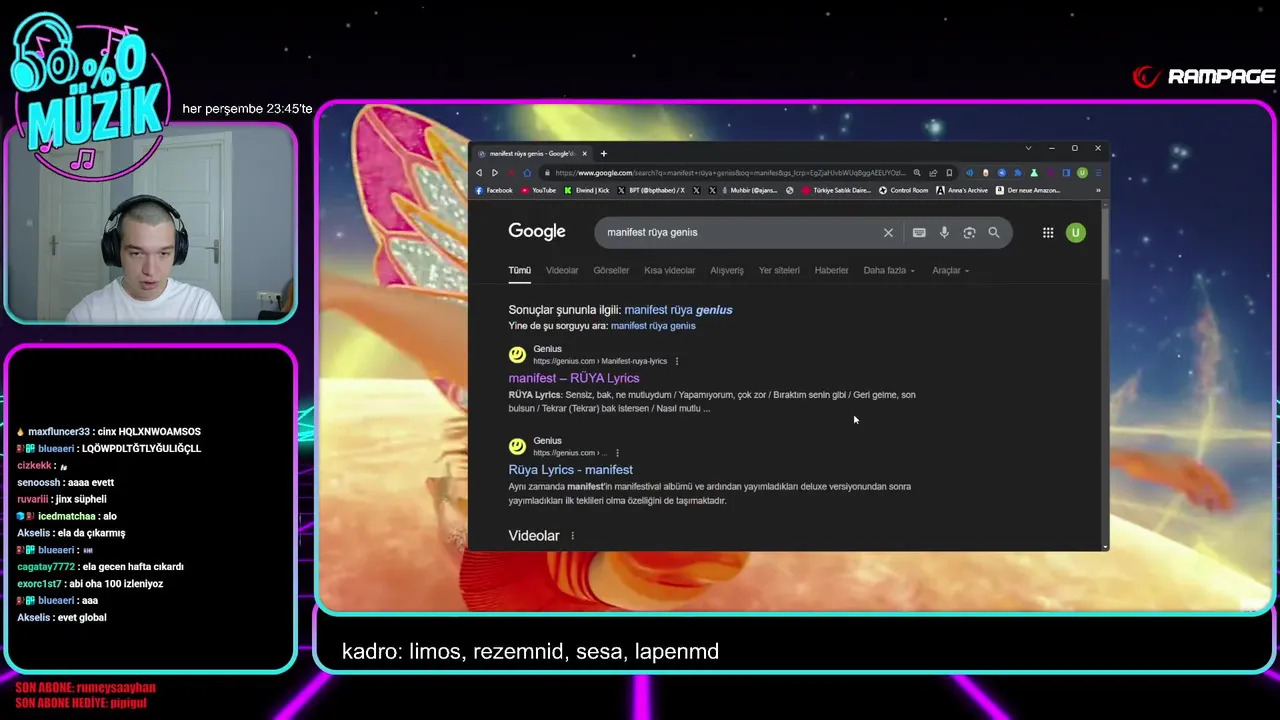Image resolution: width=1280 pixels, height=720 pixels.
Task: Open the BPT (@bpthaber) X bookmark
Action: [x=651, y=190]
